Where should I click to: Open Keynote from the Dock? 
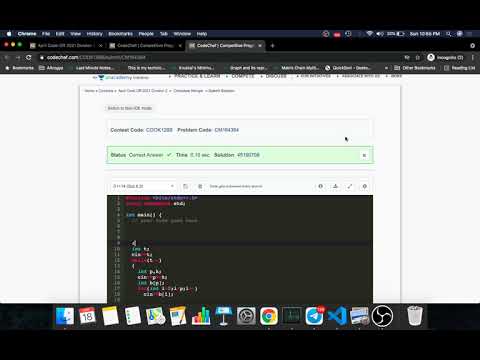click(x=223, y=316)
